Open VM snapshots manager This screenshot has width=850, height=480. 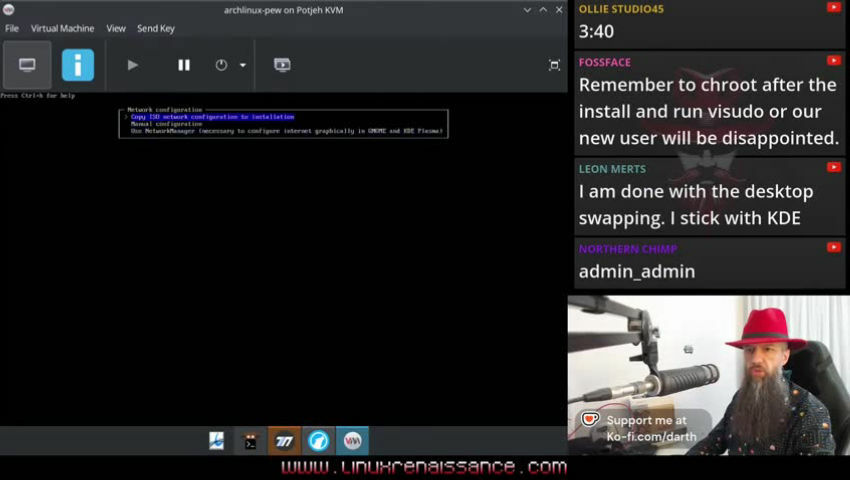pyautogui.click(x=282, y=65)
